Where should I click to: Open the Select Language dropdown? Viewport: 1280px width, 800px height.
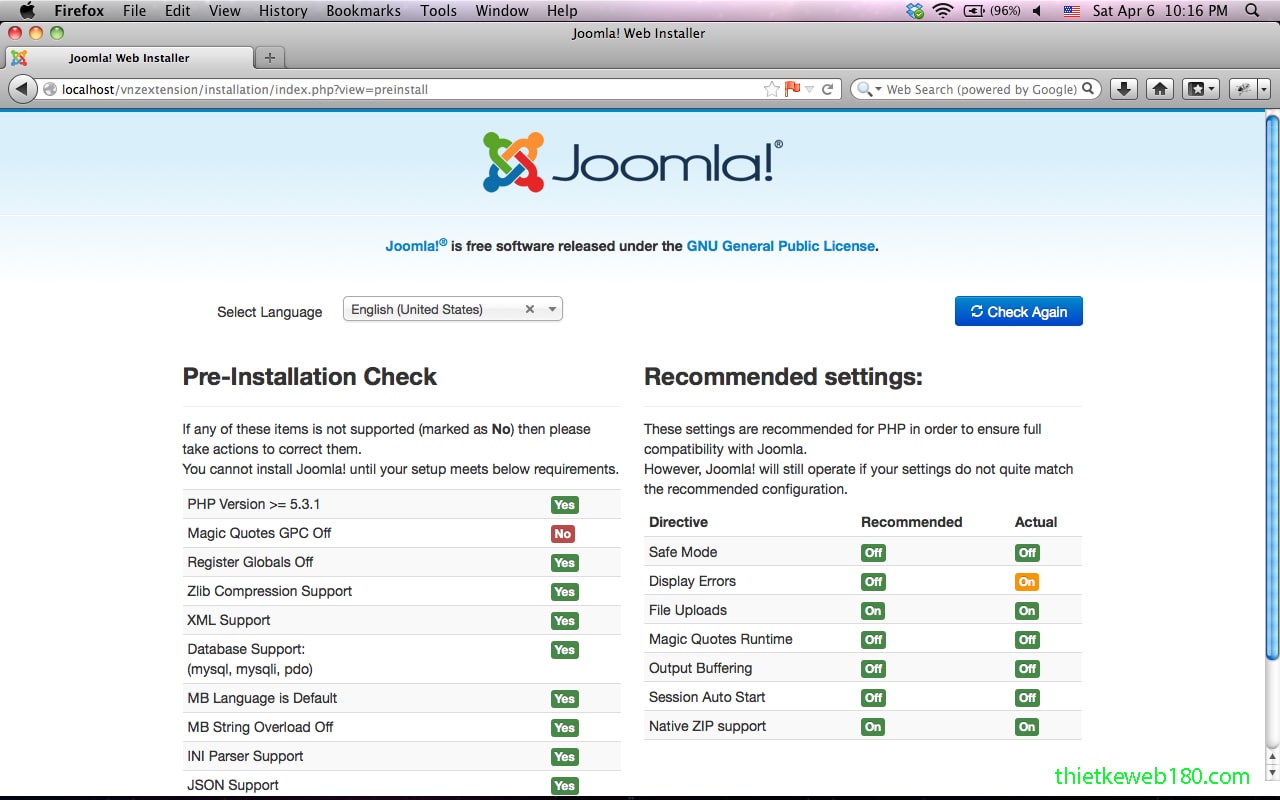[x=551, y=309]
